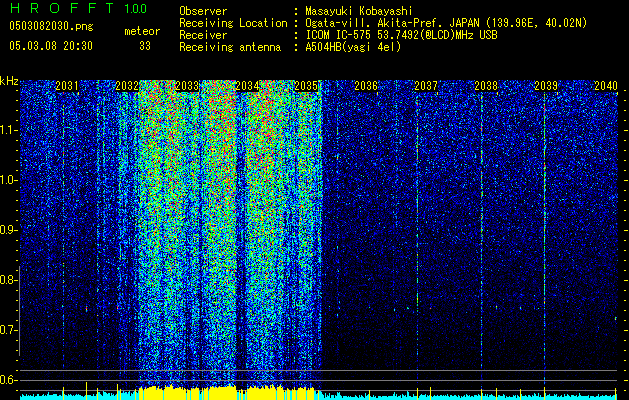Click time marker 2039
This screenshot has height=400, width=629.
tap(546, 86)
